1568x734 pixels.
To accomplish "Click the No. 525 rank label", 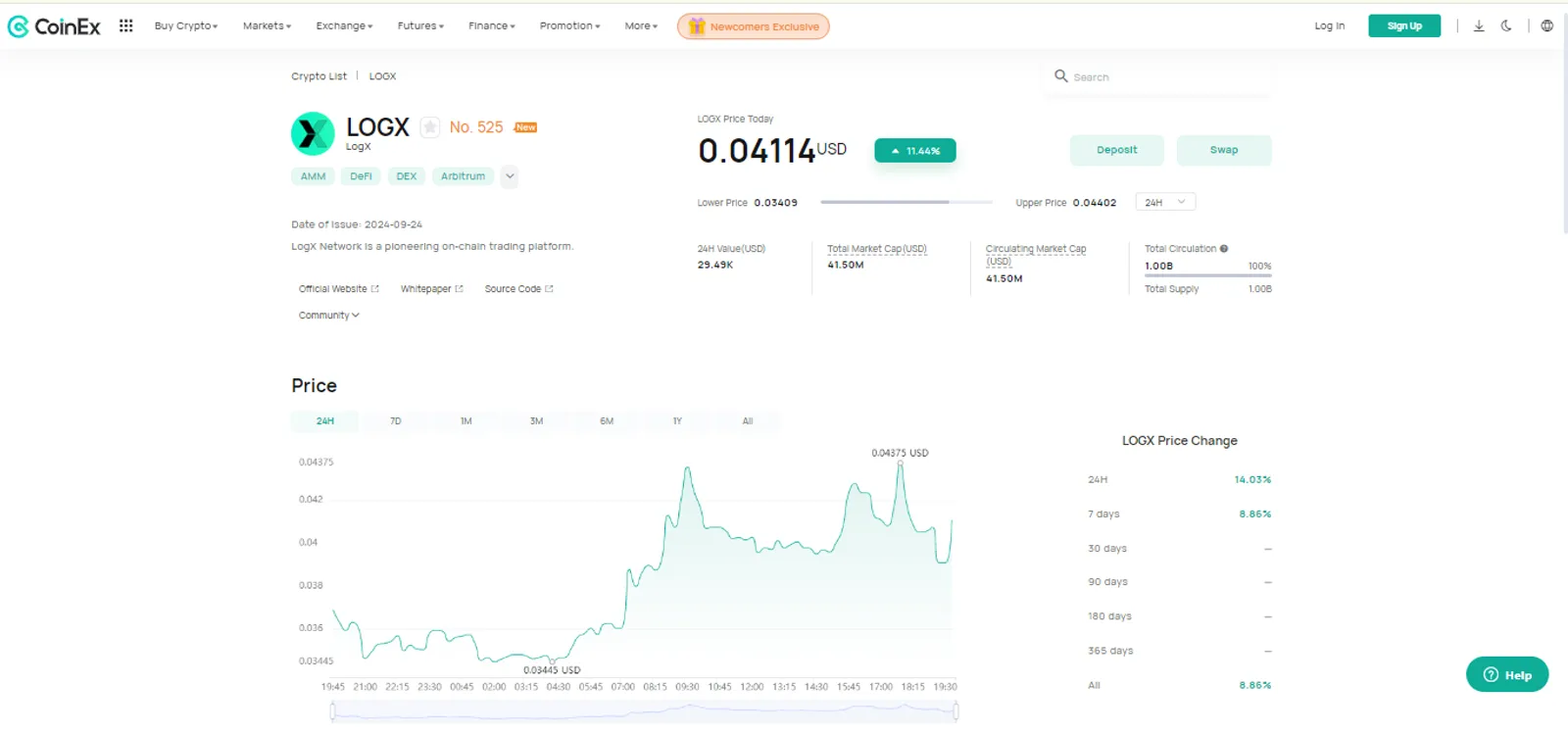I will [x=476, y=127].
